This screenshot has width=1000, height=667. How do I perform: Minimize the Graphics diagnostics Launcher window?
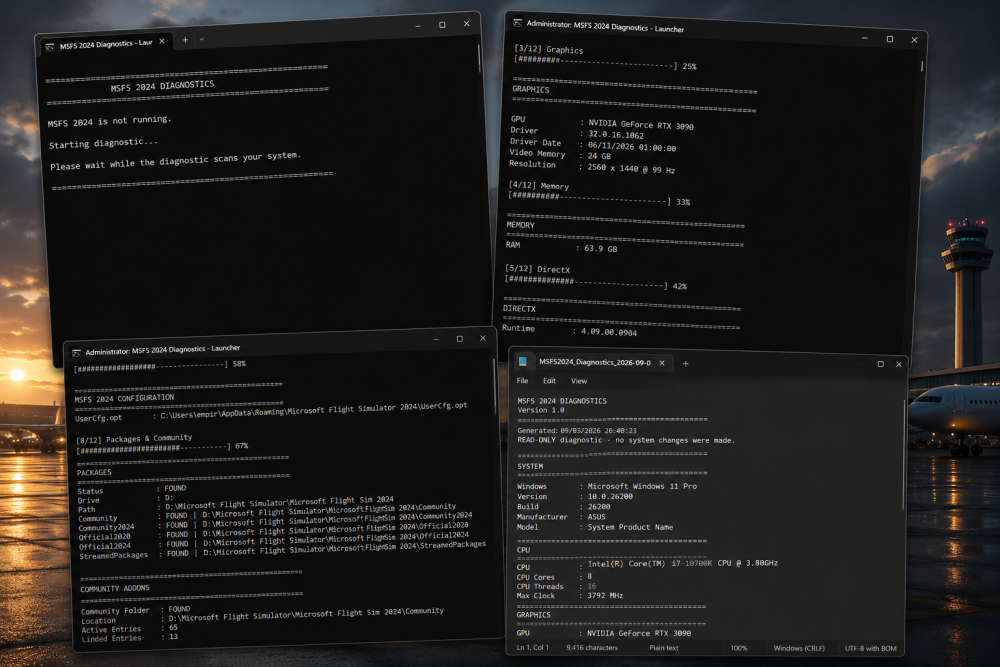[865, 38]
